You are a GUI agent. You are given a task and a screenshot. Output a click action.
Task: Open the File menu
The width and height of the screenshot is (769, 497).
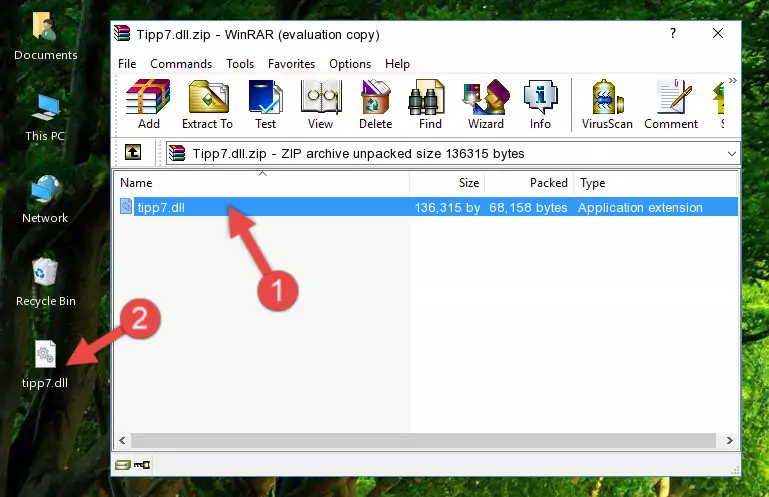pos(127,64)
